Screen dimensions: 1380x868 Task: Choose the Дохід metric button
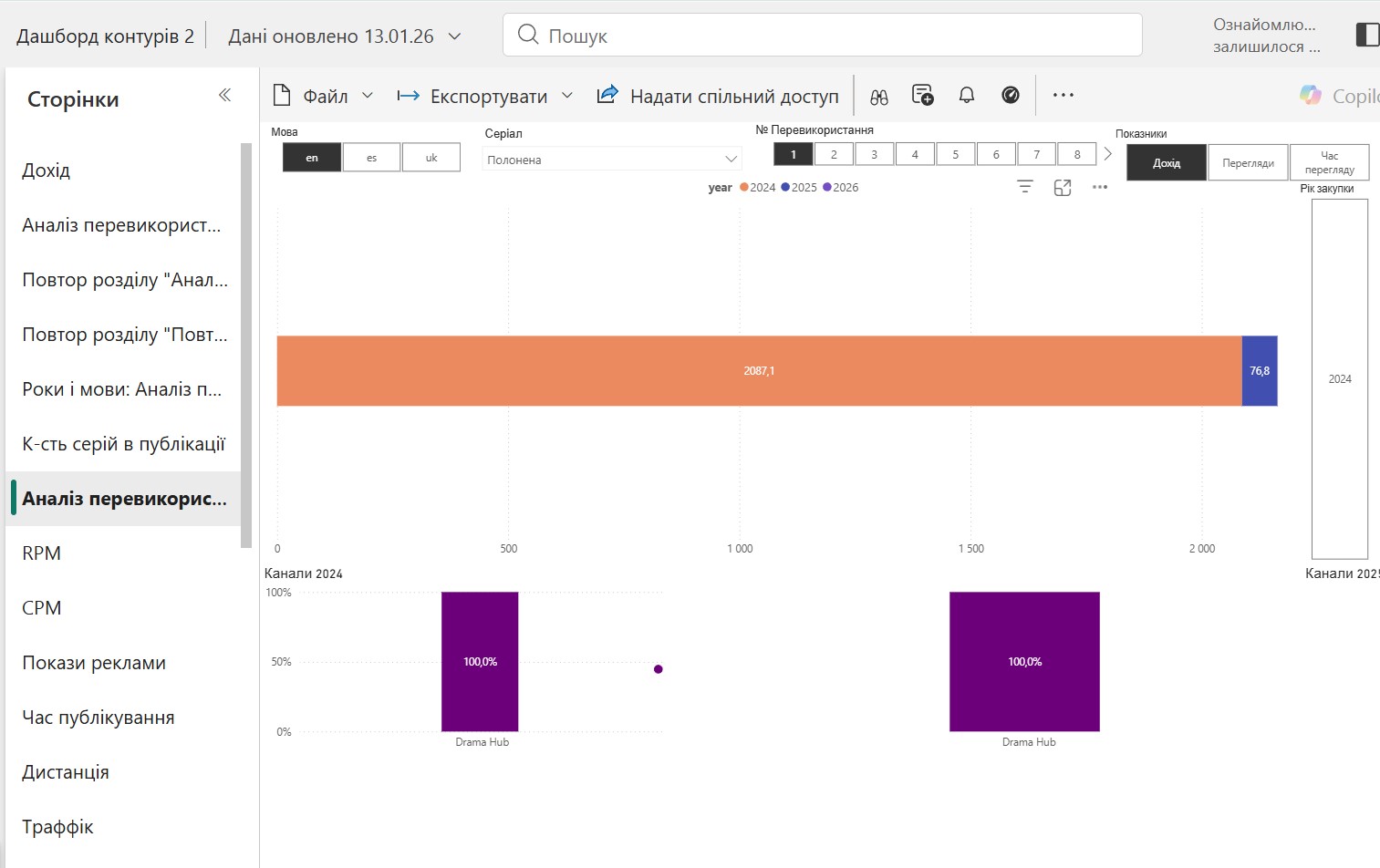click(1167, 162)
